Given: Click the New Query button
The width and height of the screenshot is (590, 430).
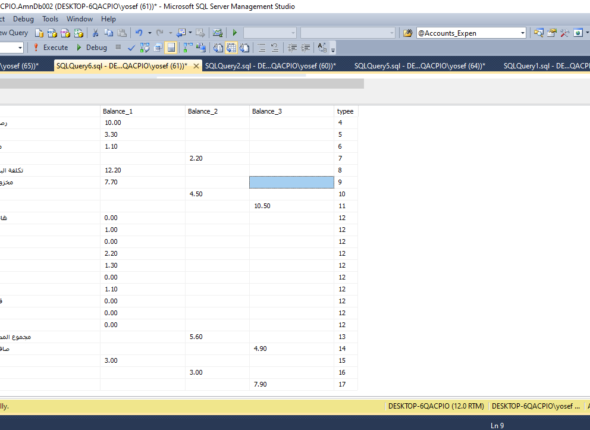Looking at the screenshot, I should [x=14, y=33].
